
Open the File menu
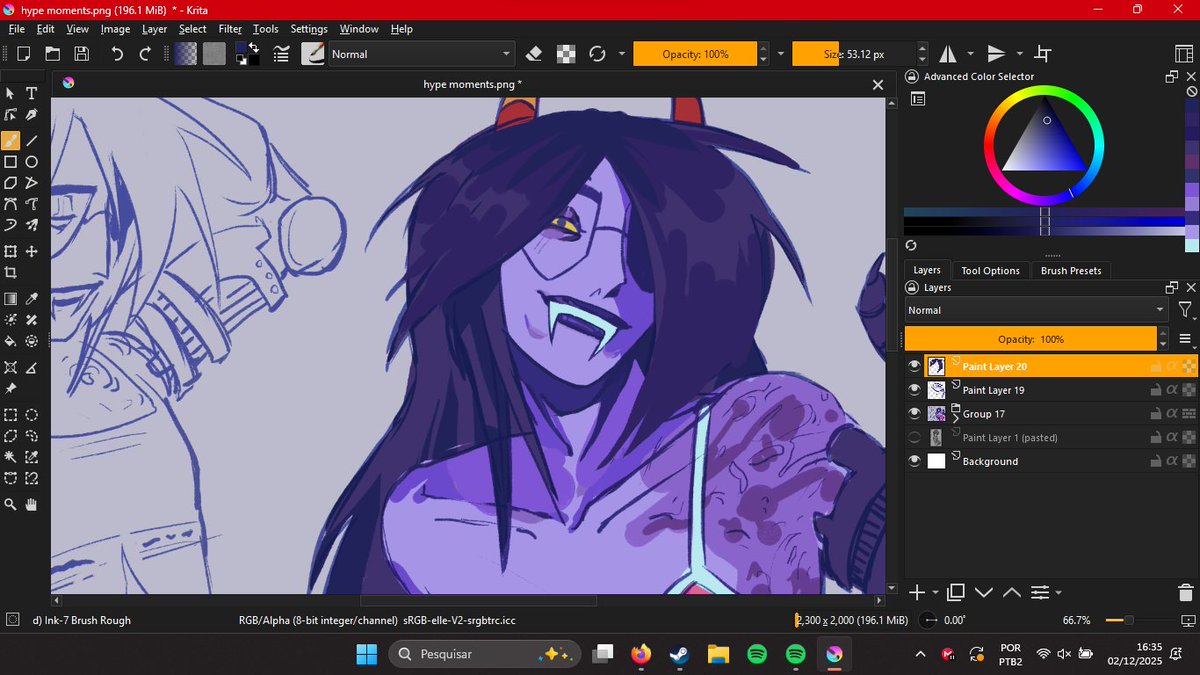click(17, 29)
